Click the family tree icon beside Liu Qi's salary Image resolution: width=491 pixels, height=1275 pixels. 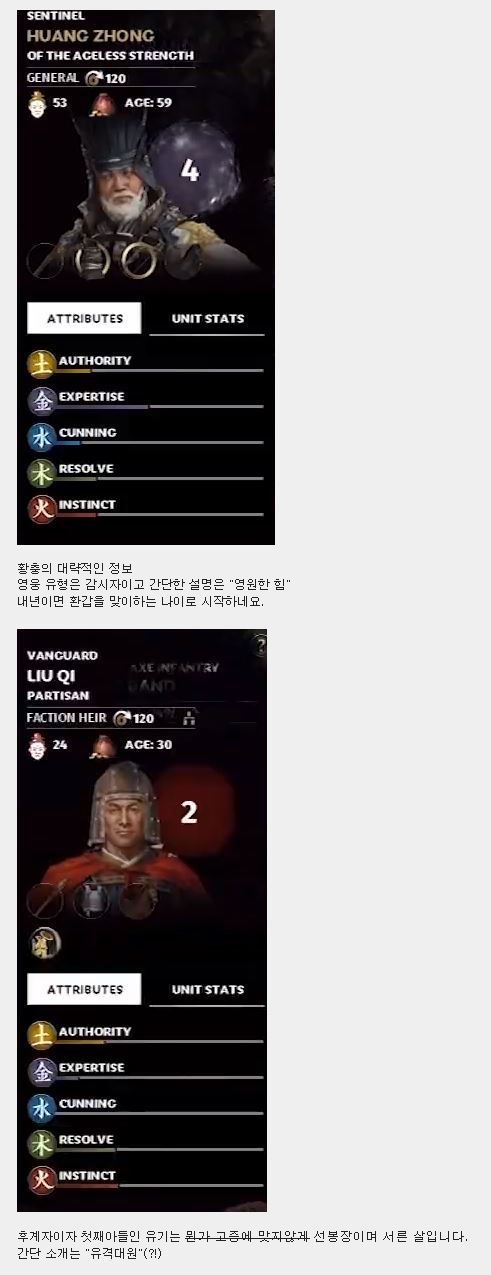tap(189, 718)
